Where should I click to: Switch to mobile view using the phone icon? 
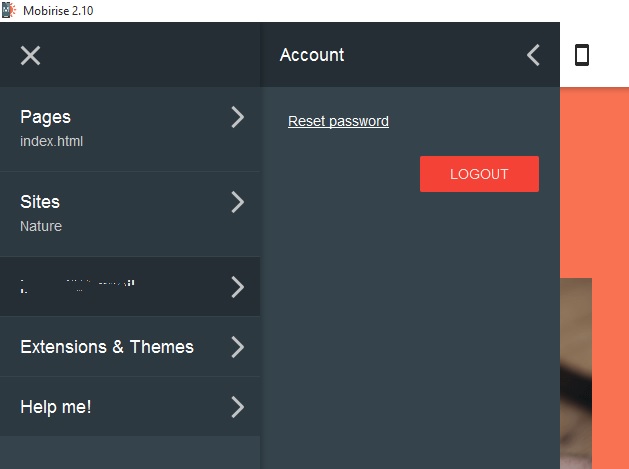click(x=582, y=55)
